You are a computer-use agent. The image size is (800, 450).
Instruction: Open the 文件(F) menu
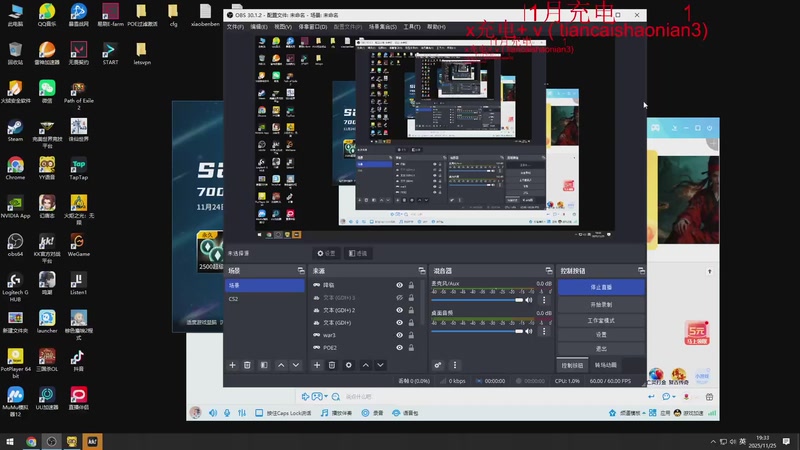(235, 27)
